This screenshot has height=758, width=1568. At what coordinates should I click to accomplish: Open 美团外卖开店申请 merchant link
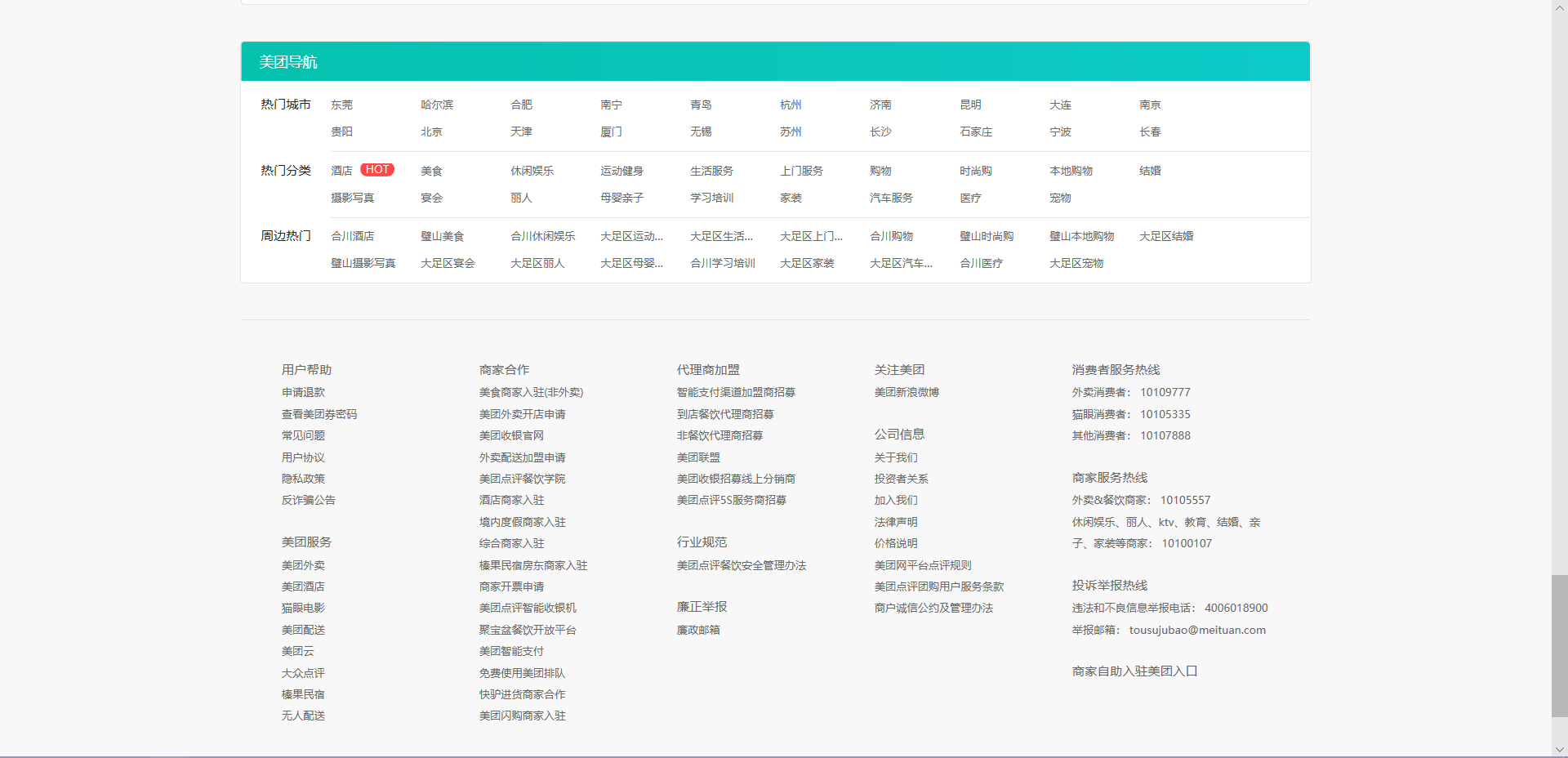click(522, 415)
